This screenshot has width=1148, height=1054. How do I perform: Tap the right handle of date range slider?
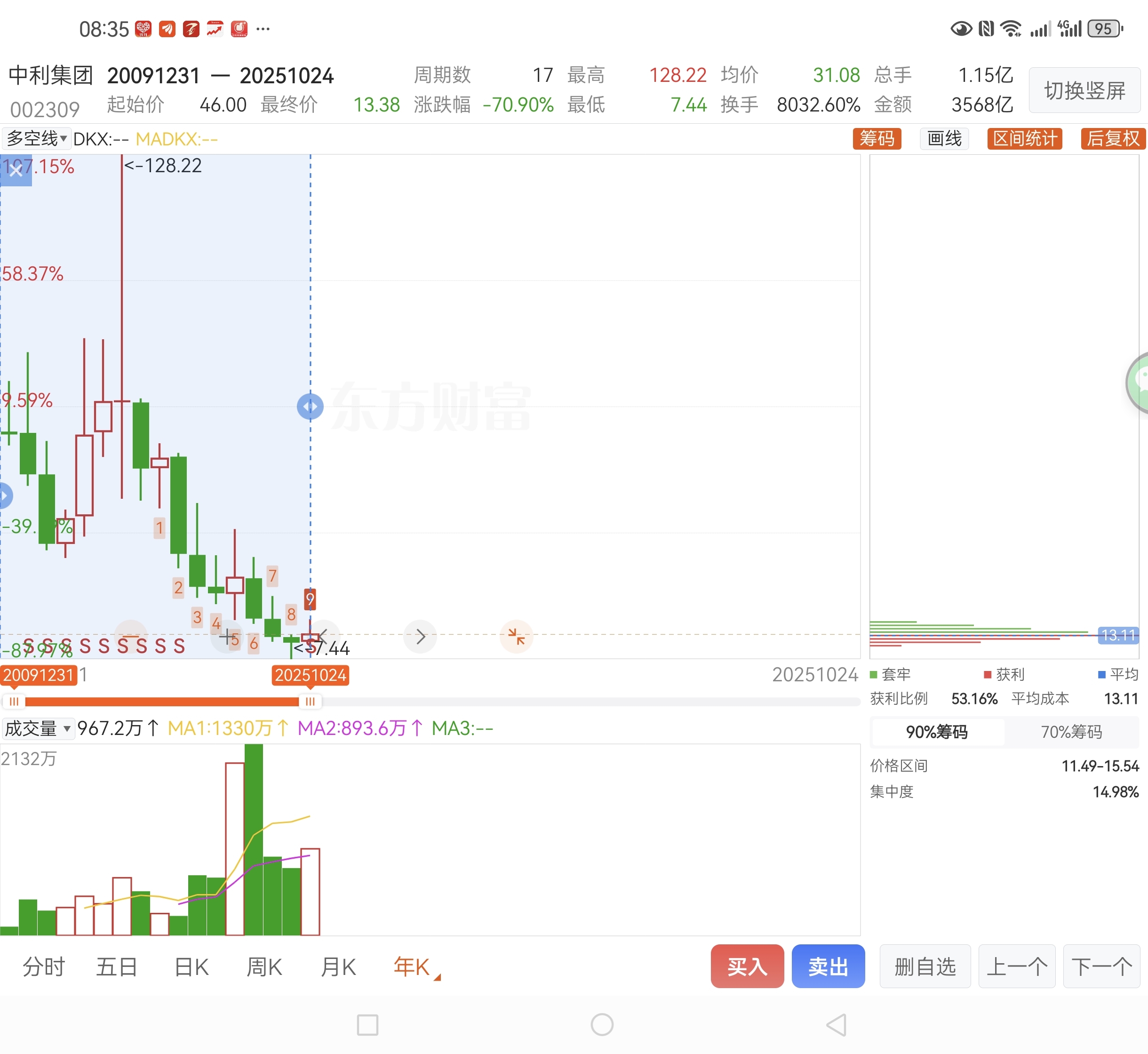click(x=310, y=702)
